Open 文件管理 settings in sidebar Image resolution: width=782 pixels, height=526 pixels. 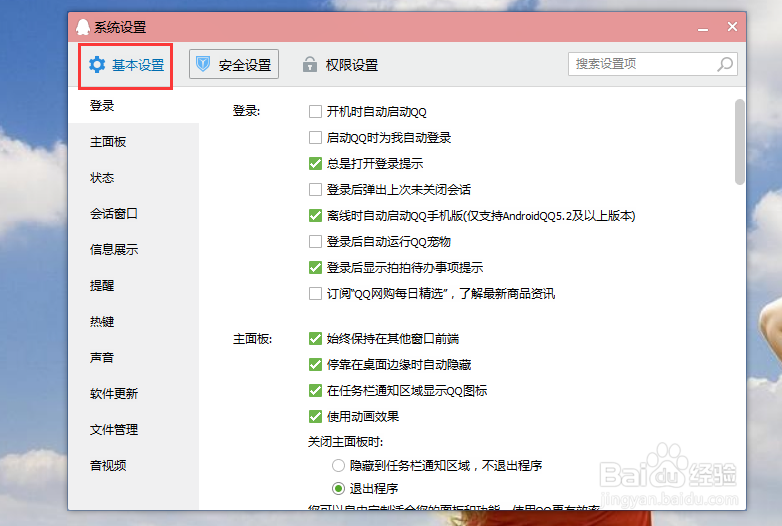pos(133,429)
